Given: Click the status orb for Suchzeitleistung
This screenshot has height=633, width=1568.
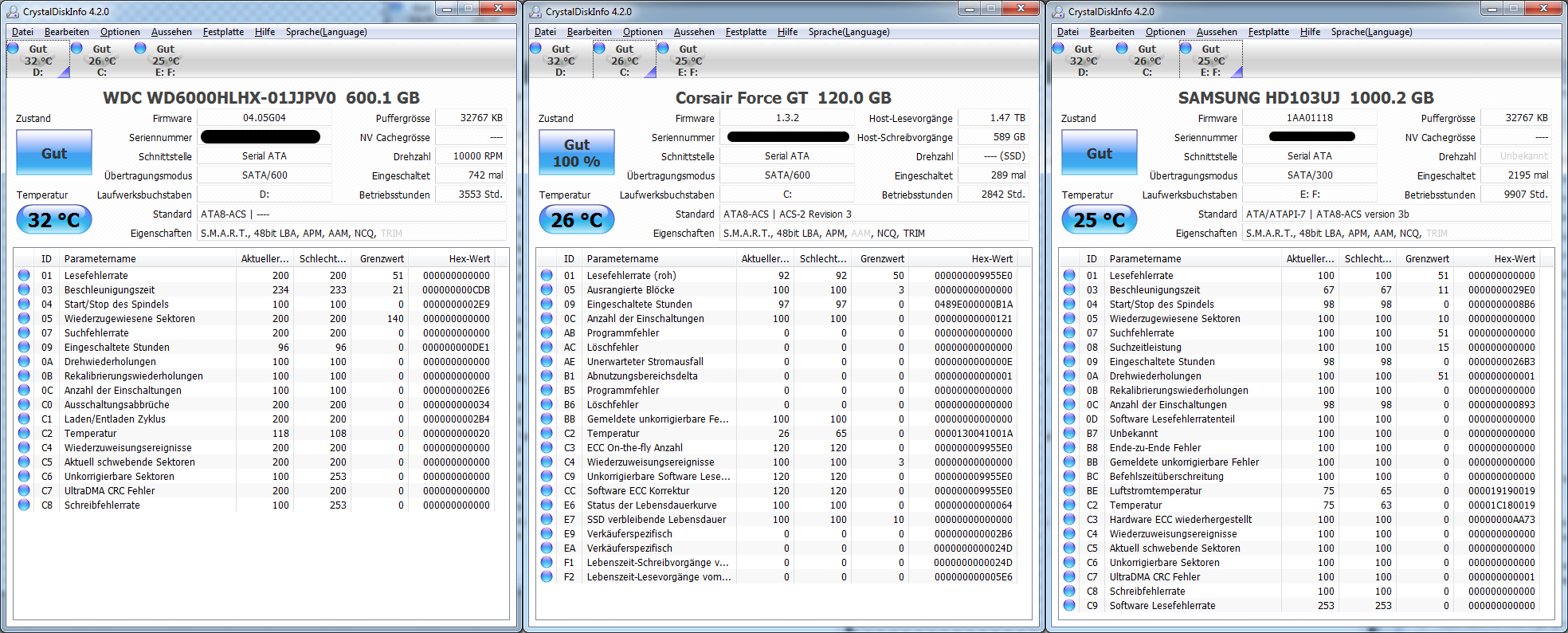Looking at the screenshot, I should coord(1069,347).
